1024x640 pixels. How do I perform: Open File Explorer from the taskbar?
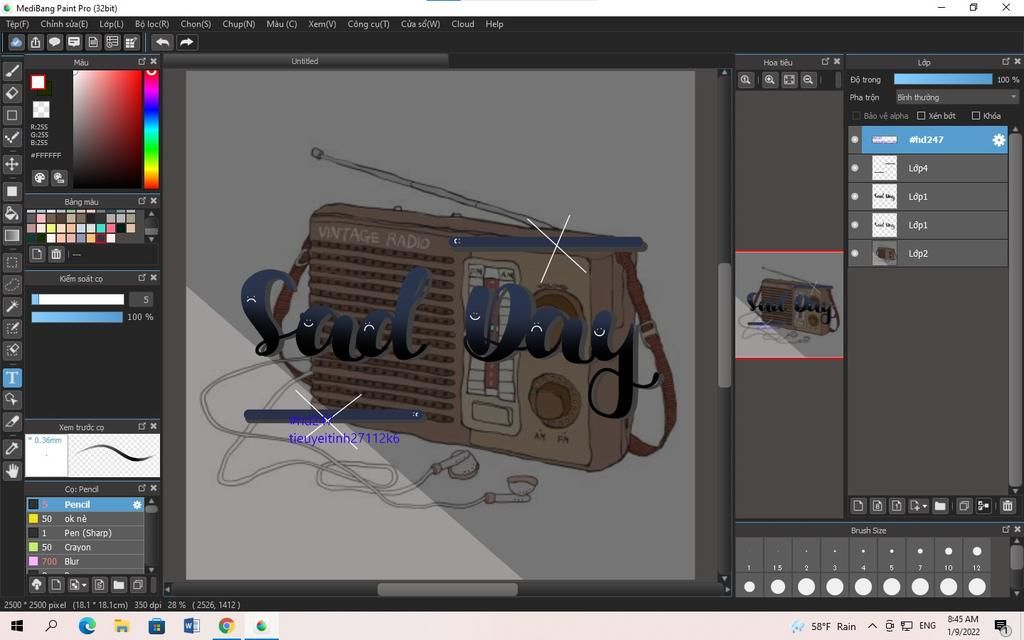(121, 626)
